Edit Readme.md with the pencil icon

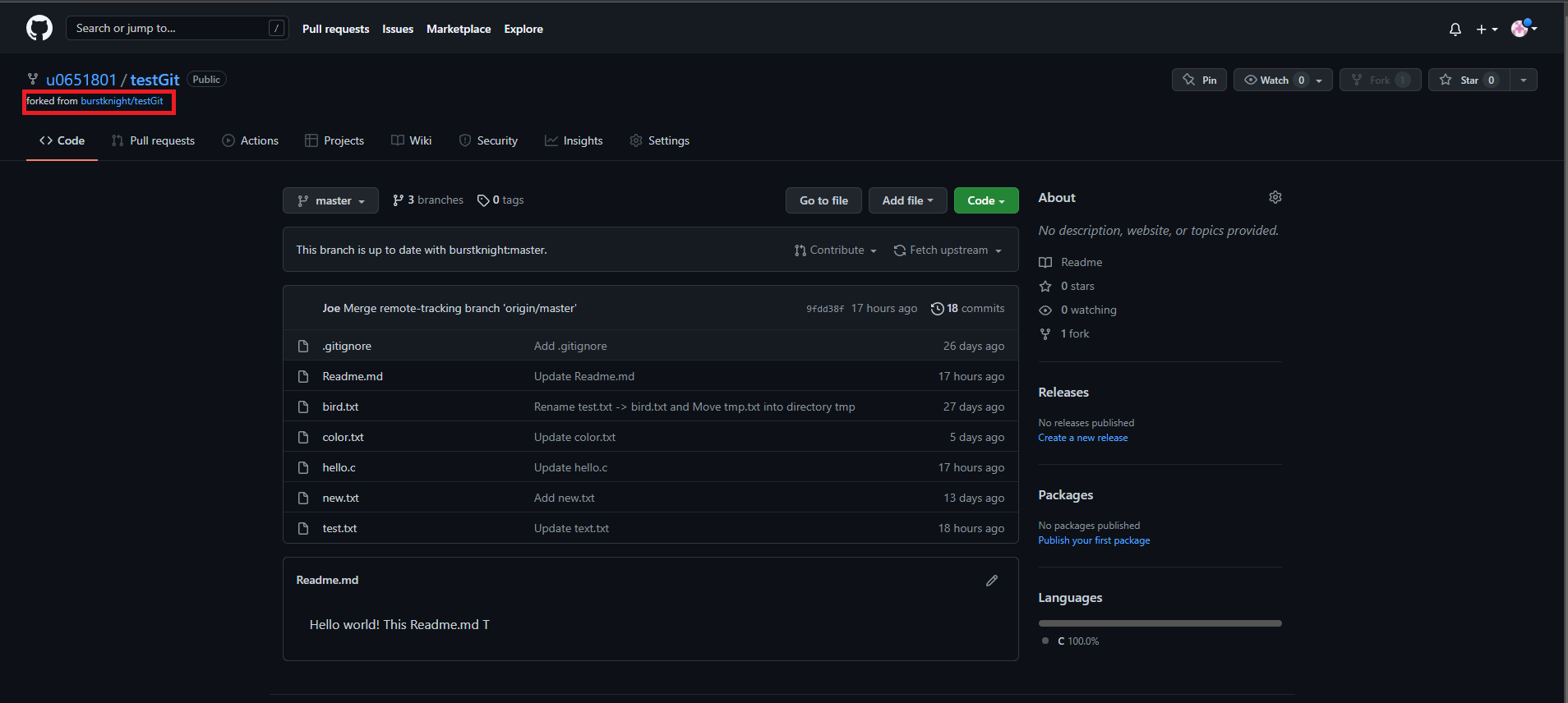tap(992, 581)
